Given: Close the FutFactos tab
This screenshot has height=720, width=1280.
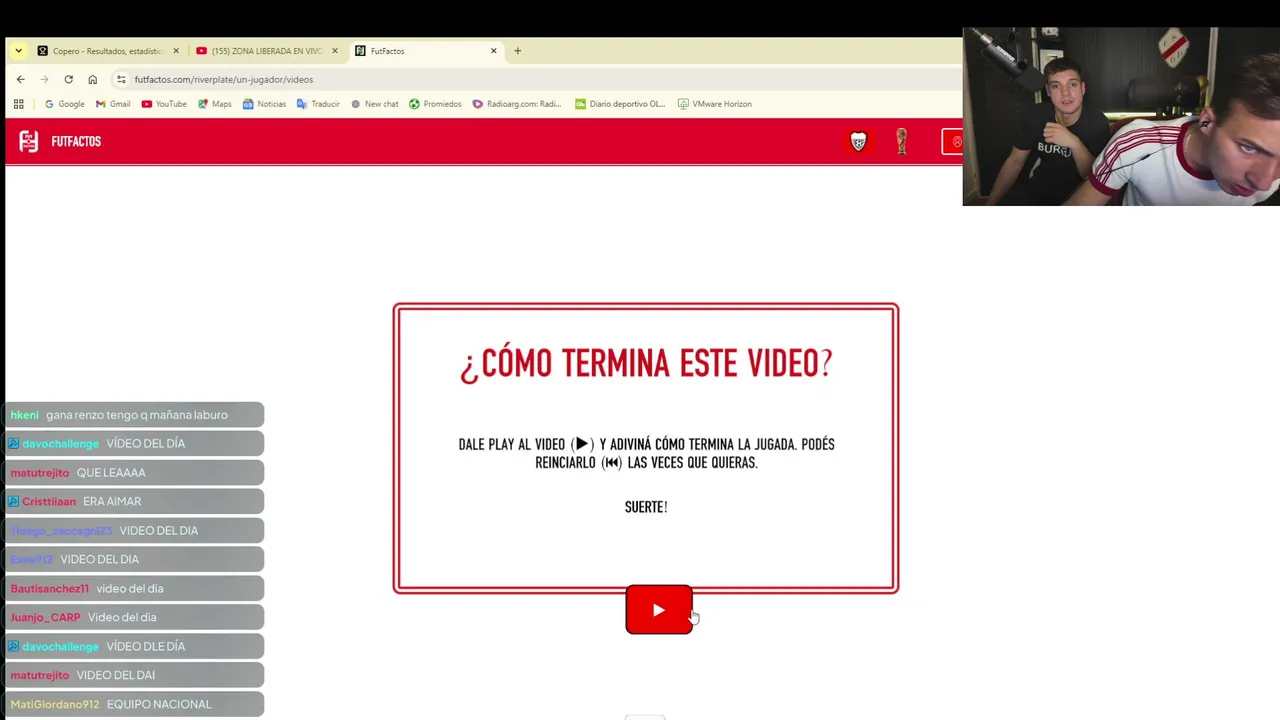Looking at the screenshot, I should [493, 51].
